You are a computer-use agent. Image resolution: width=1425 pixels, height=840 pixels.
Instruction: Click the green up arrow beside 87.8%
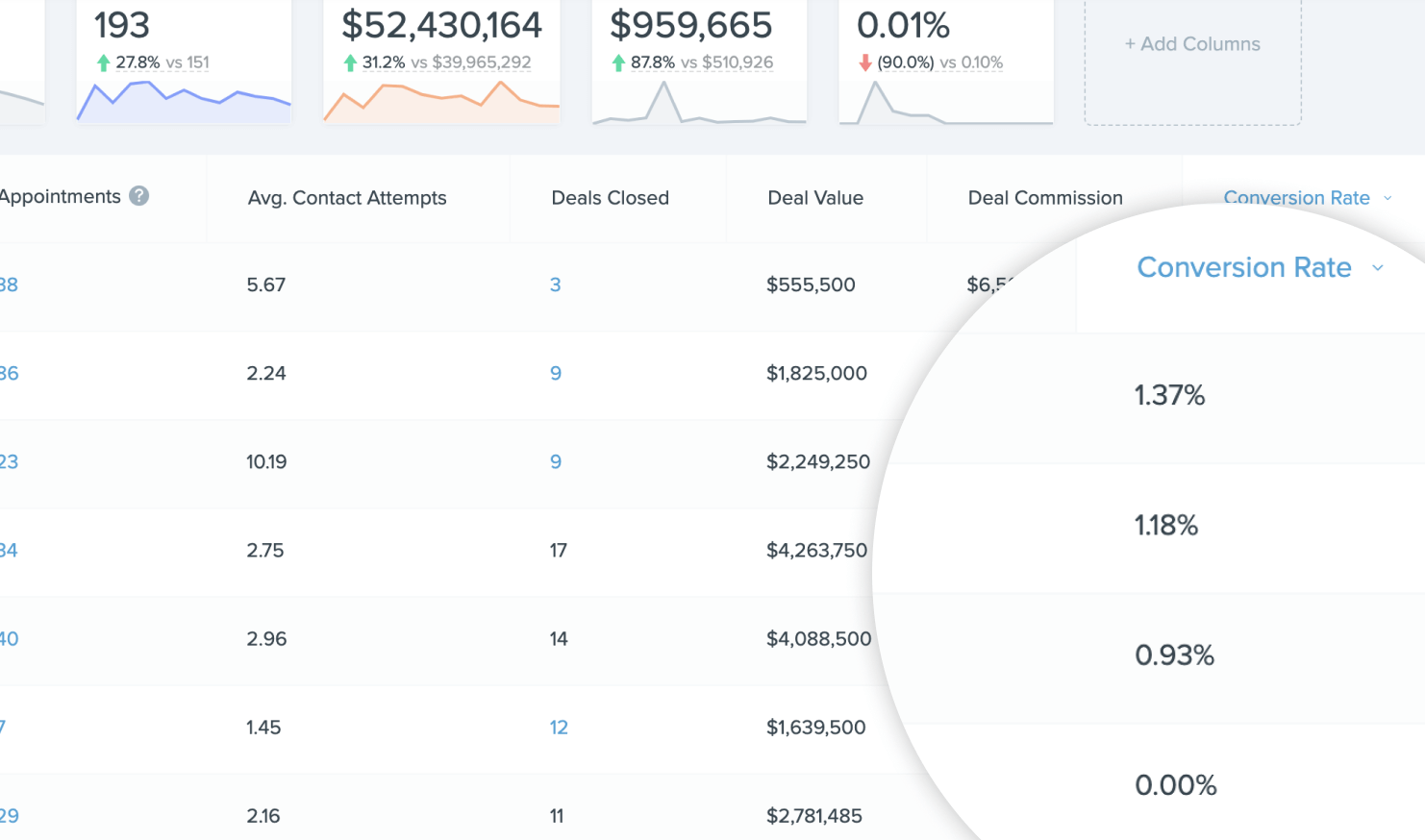pyautogui.click(x=618, y=63)
